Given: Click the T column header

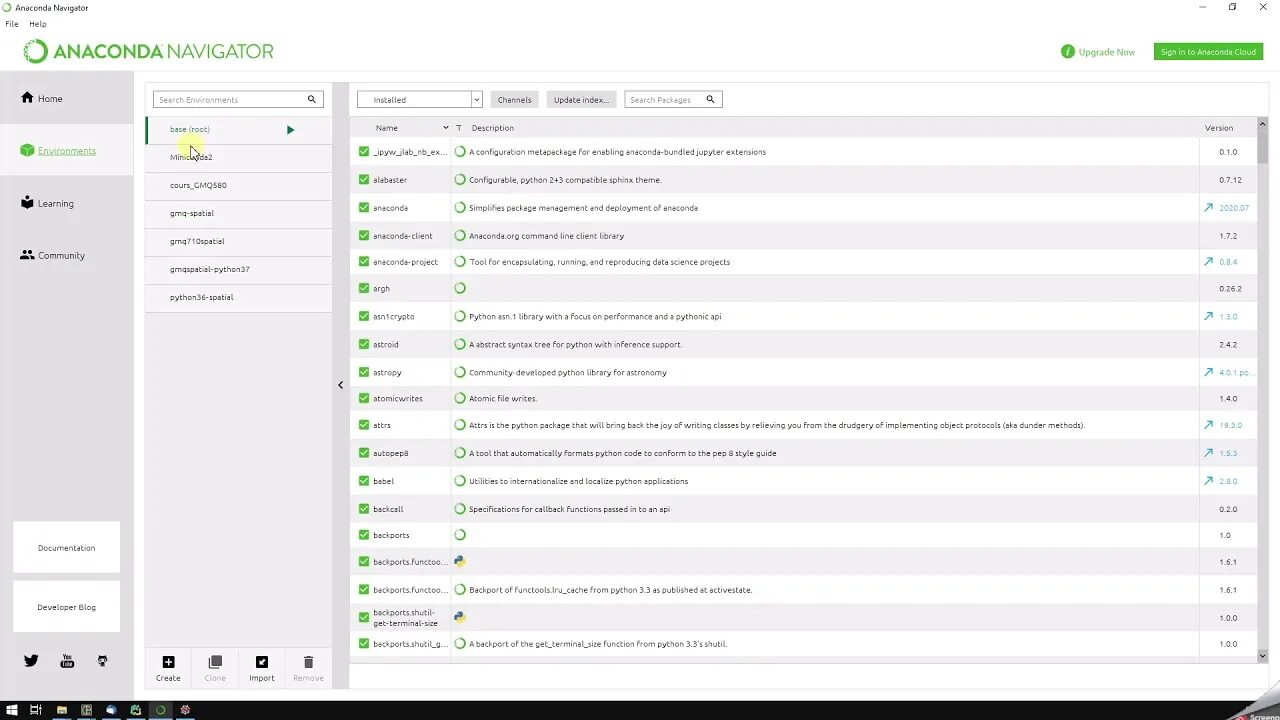Looking at the screenshot, I should 459,128.
